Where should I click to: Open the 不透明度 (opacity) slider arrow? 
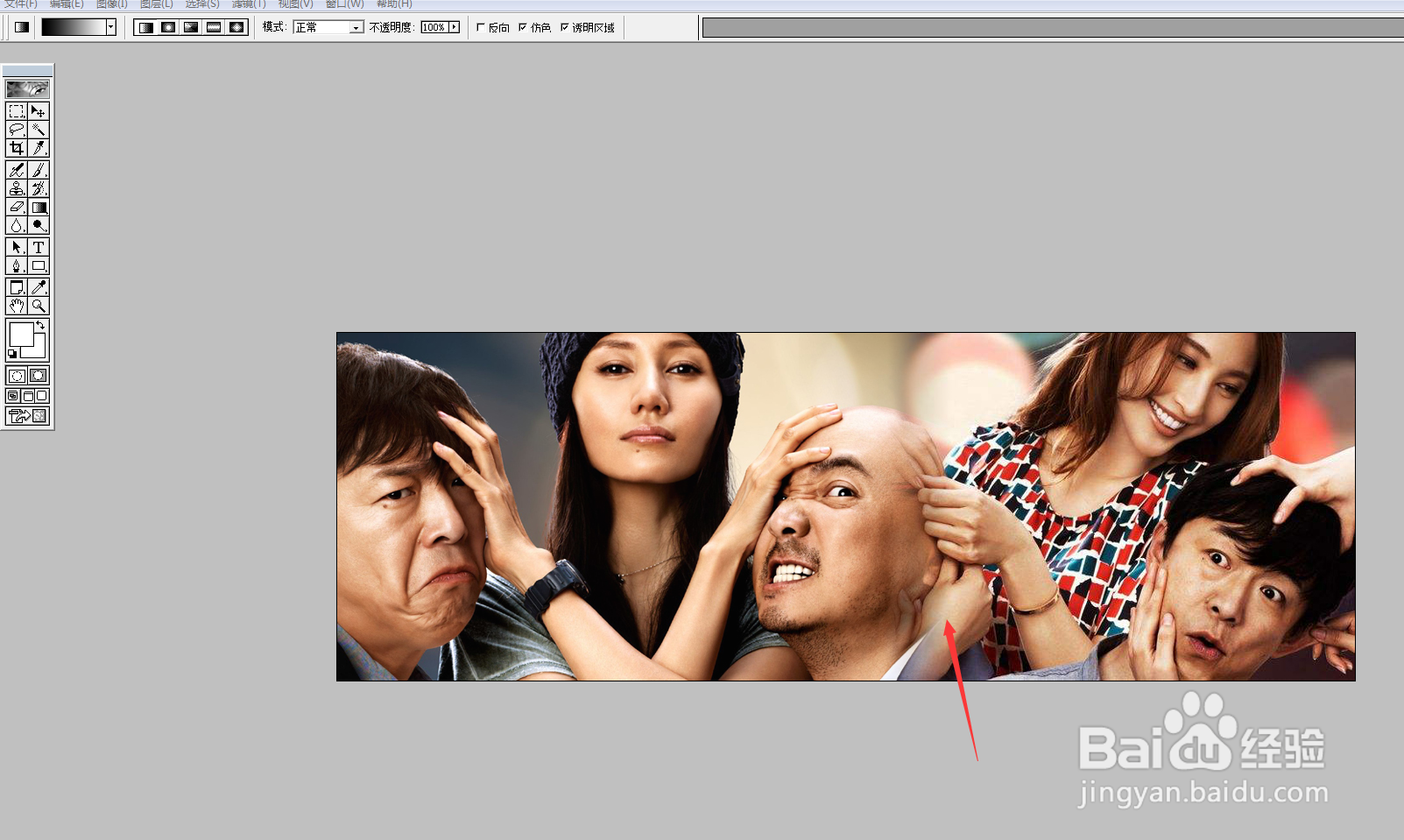tap(454, 27)
